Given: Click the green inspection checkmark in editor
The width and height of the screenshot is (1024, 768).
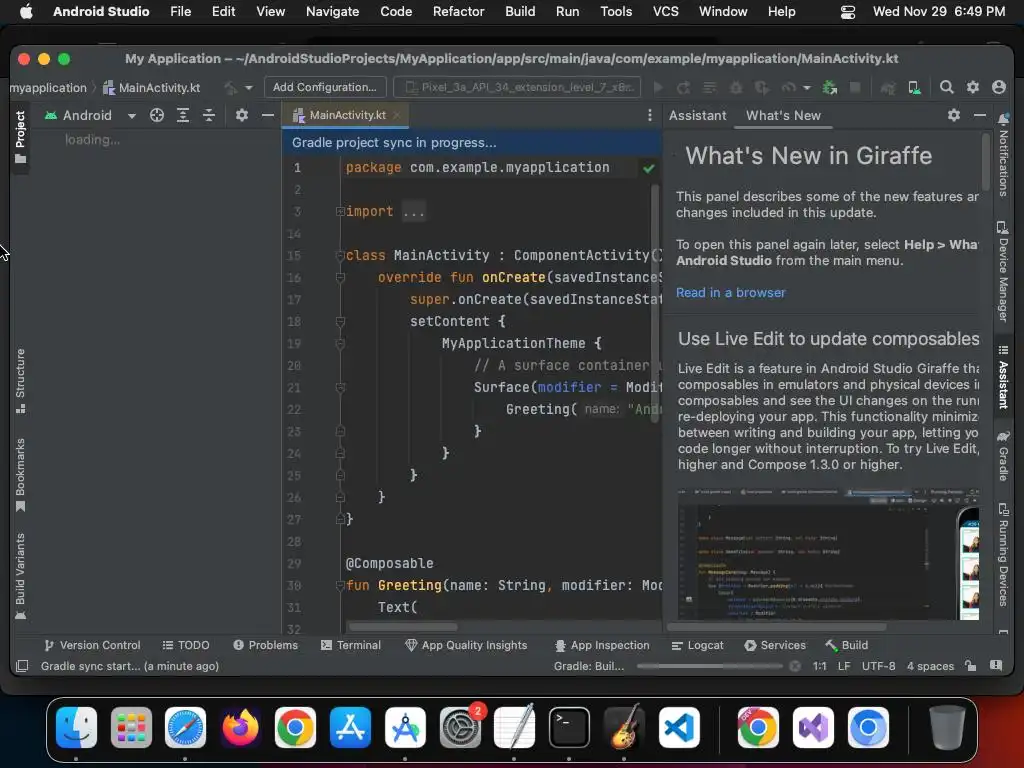Looking at the screenshot, I should pos(648,168).
